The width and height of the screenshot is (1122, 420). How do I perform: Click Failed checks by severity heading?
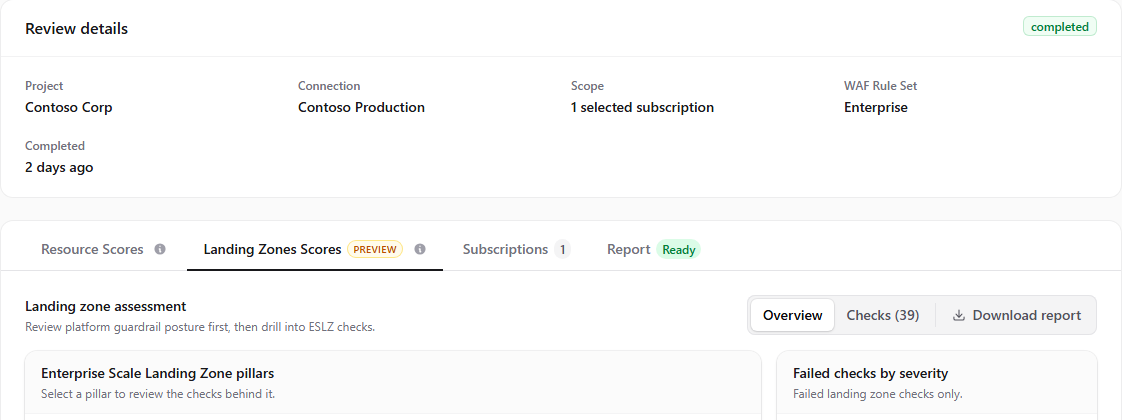click(x=870, y=373)
